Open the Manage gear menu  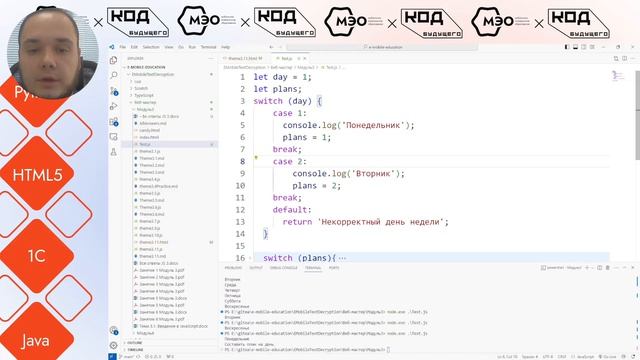pos(113,345)
